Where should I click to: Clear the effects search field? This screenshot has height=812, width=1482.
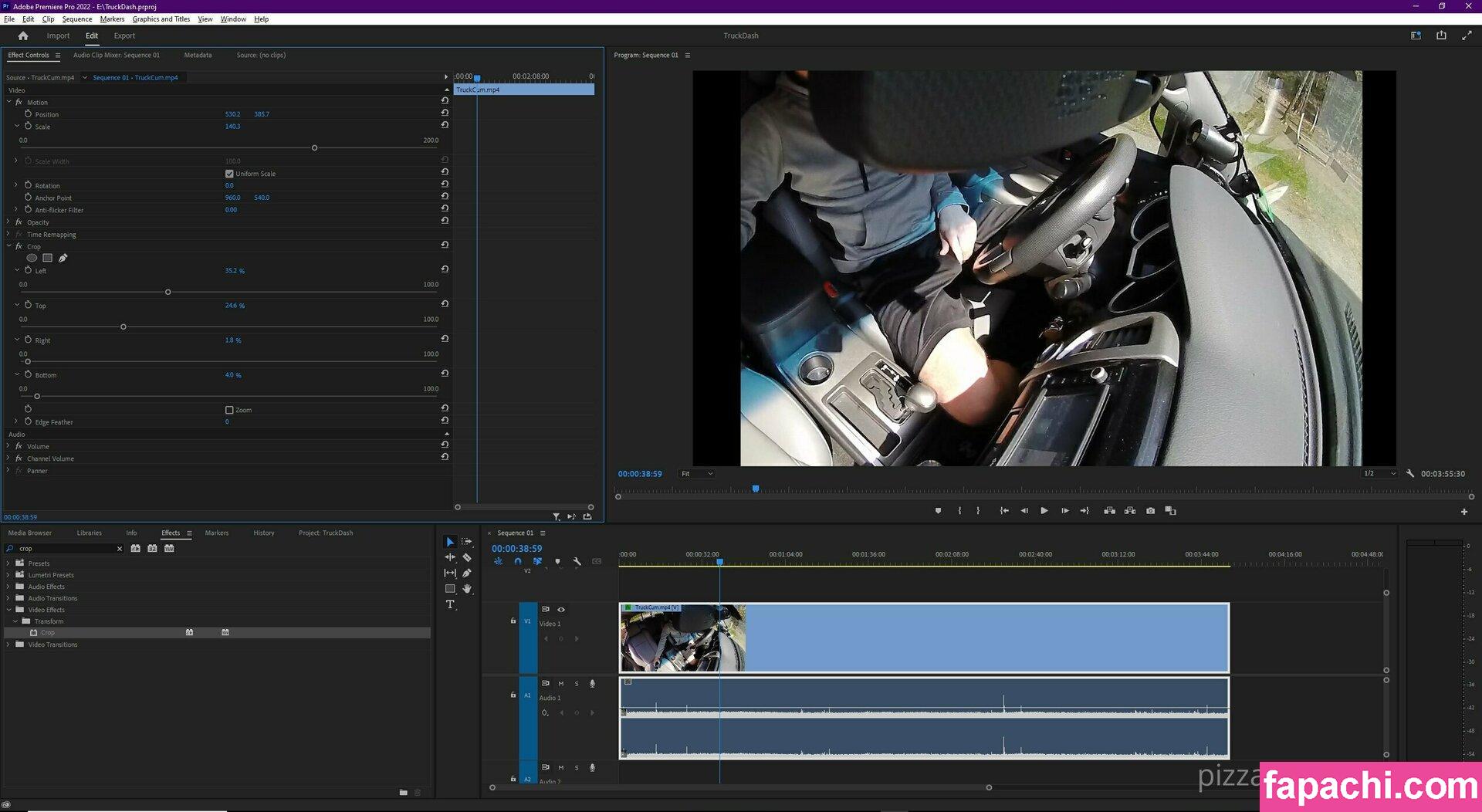coord(119,549)
